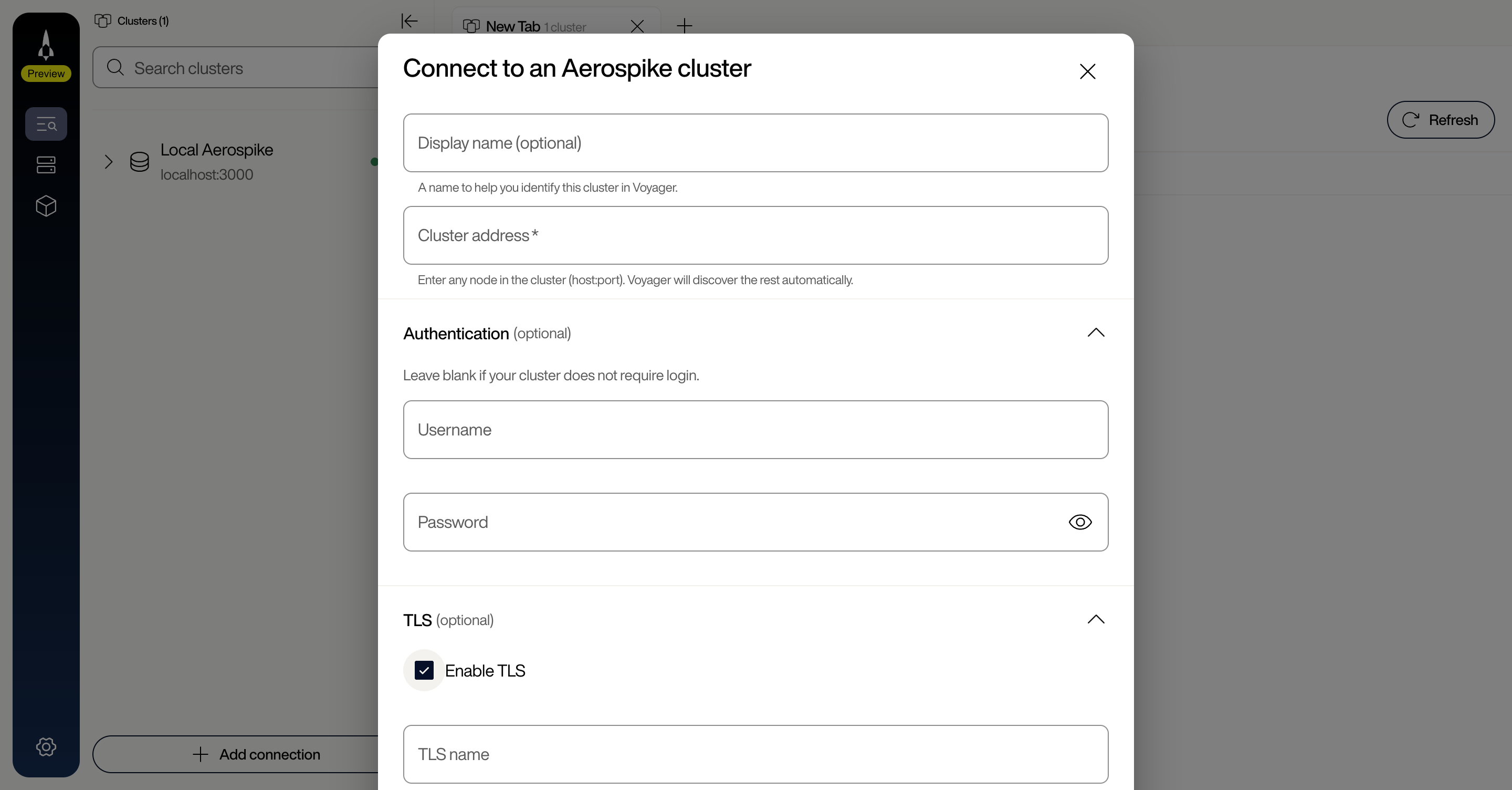Open the settings gear in the sidebar
The height and width of the screenshot is (790, 1512).
[x=46, y=747]
